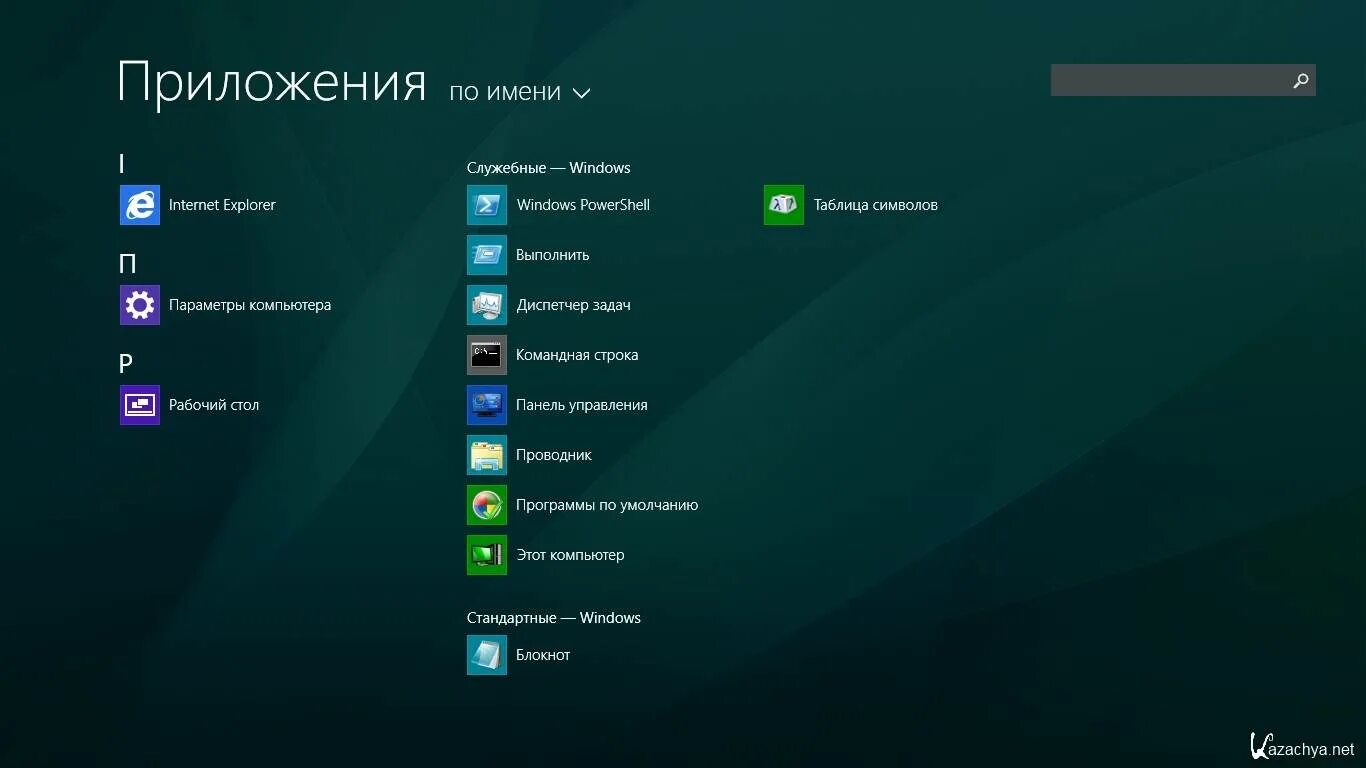Click the 'Блокнот' label
Image resolution: width=1366 pixels, height=768 pixels.
(543, 655)
